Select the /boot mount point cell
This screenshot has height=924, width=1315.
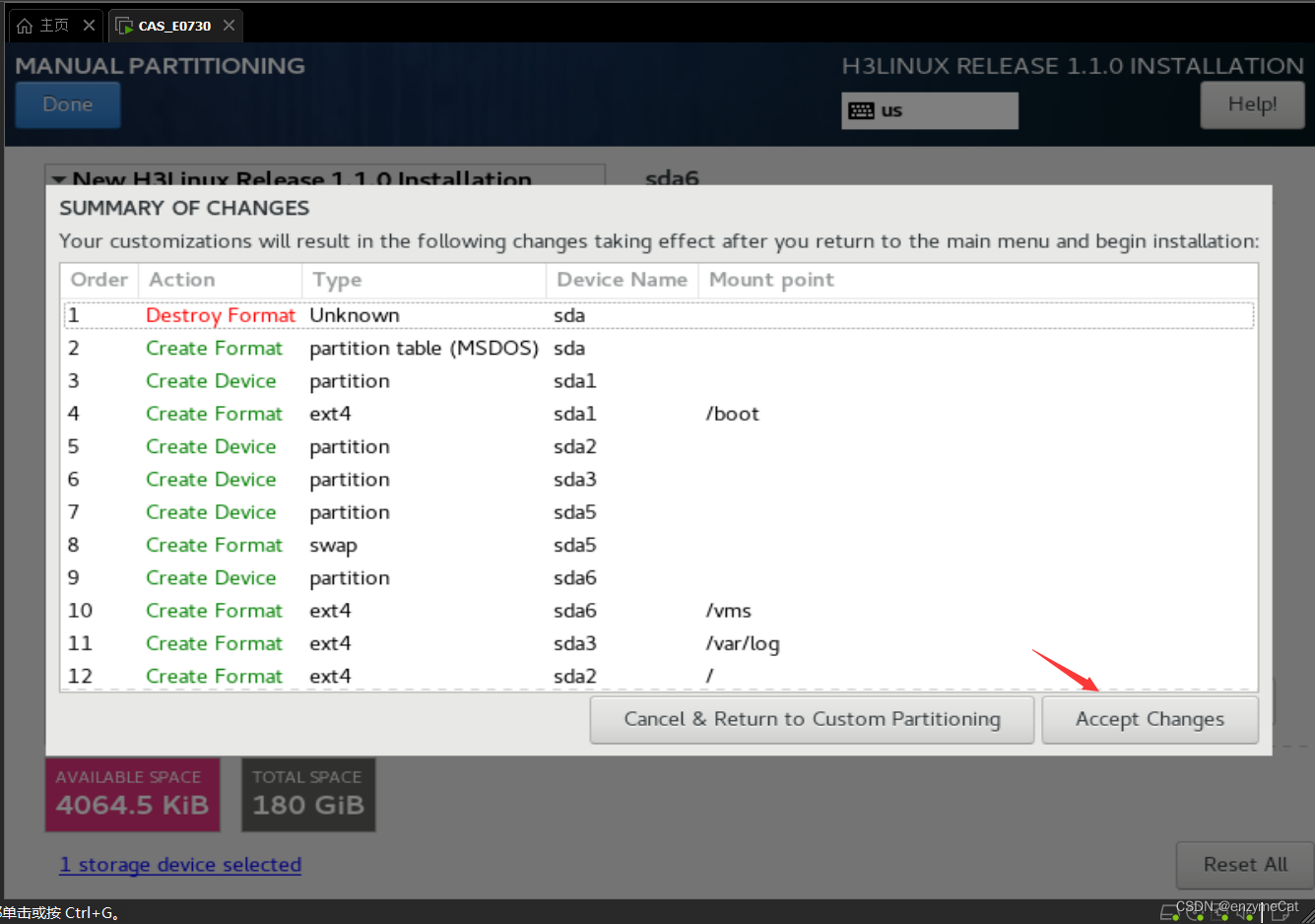pyautogui.click(x=733, y=414)
